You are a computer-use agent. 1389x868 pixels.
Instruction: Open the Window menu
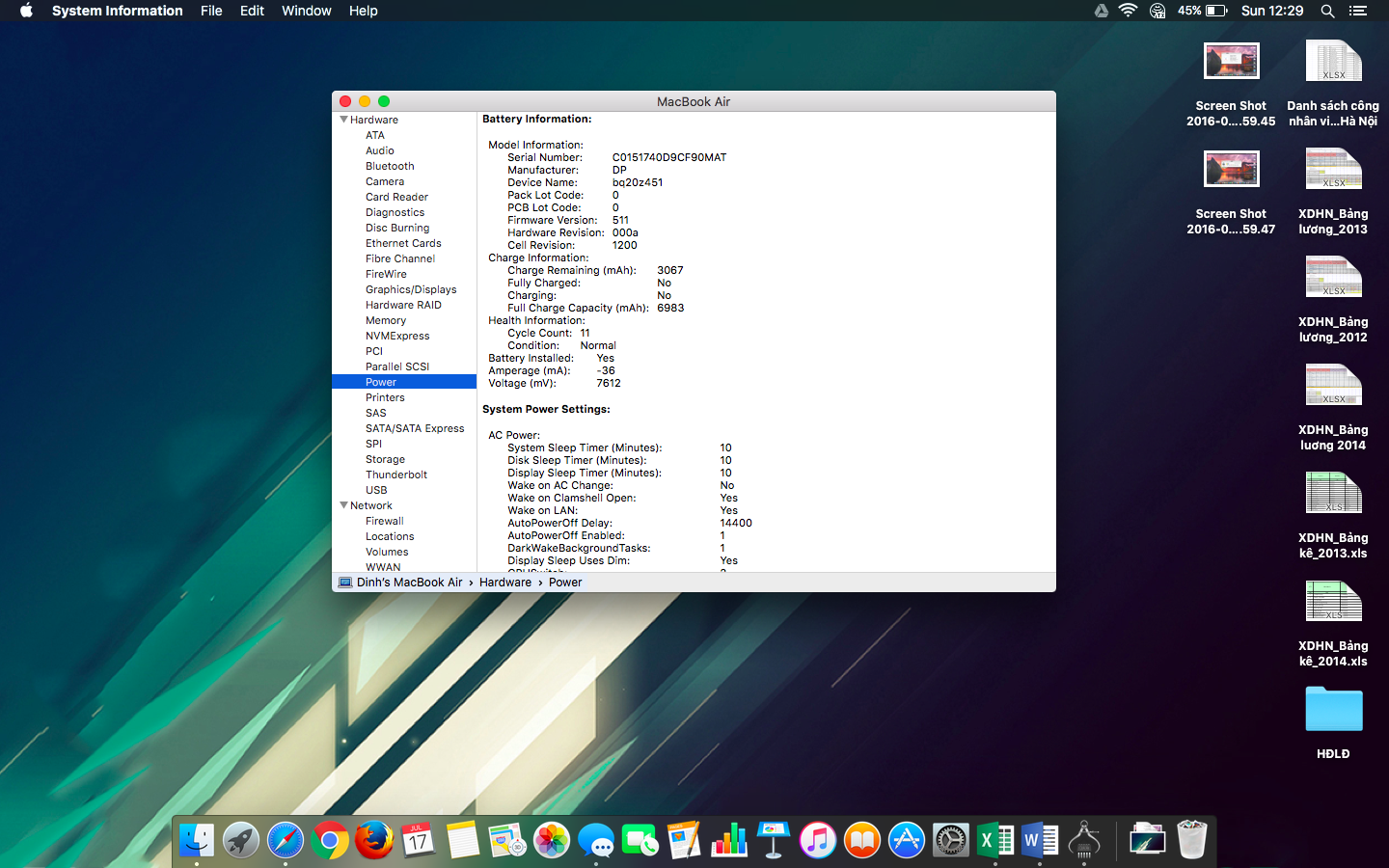coord(306,11)
